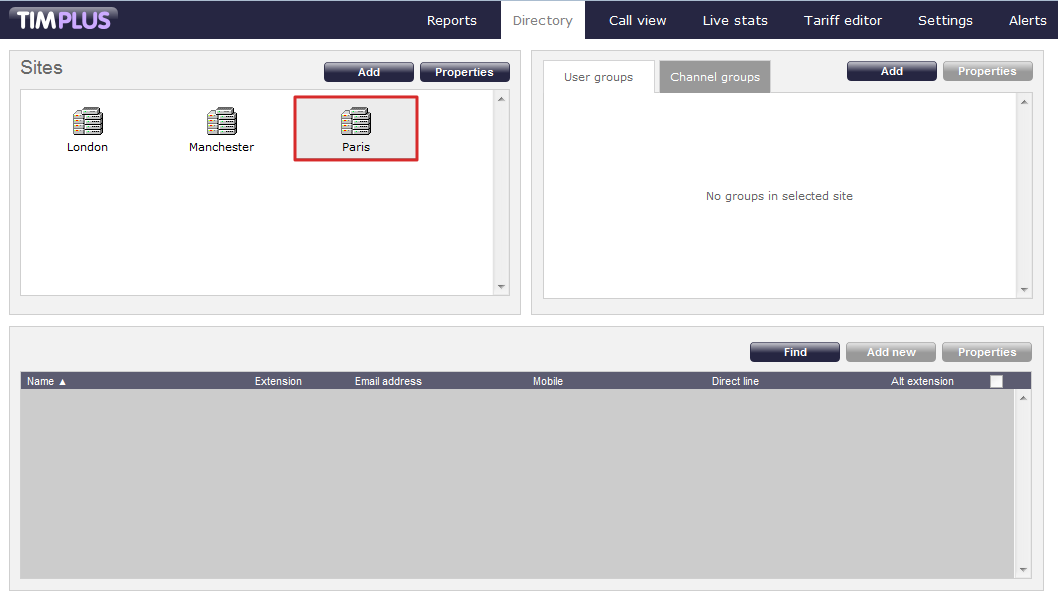The height and width of the screenshot is (601, 1058).
Task: Open the Sites Properties button
Action: (x=464, y=72)
